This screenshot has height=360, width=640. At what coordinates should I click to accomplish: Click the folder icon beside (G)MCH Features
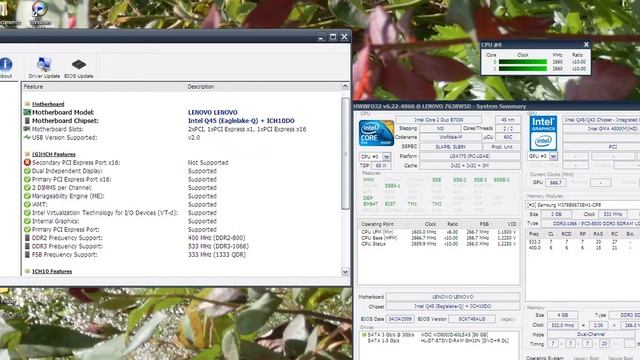tap(27, 154)
